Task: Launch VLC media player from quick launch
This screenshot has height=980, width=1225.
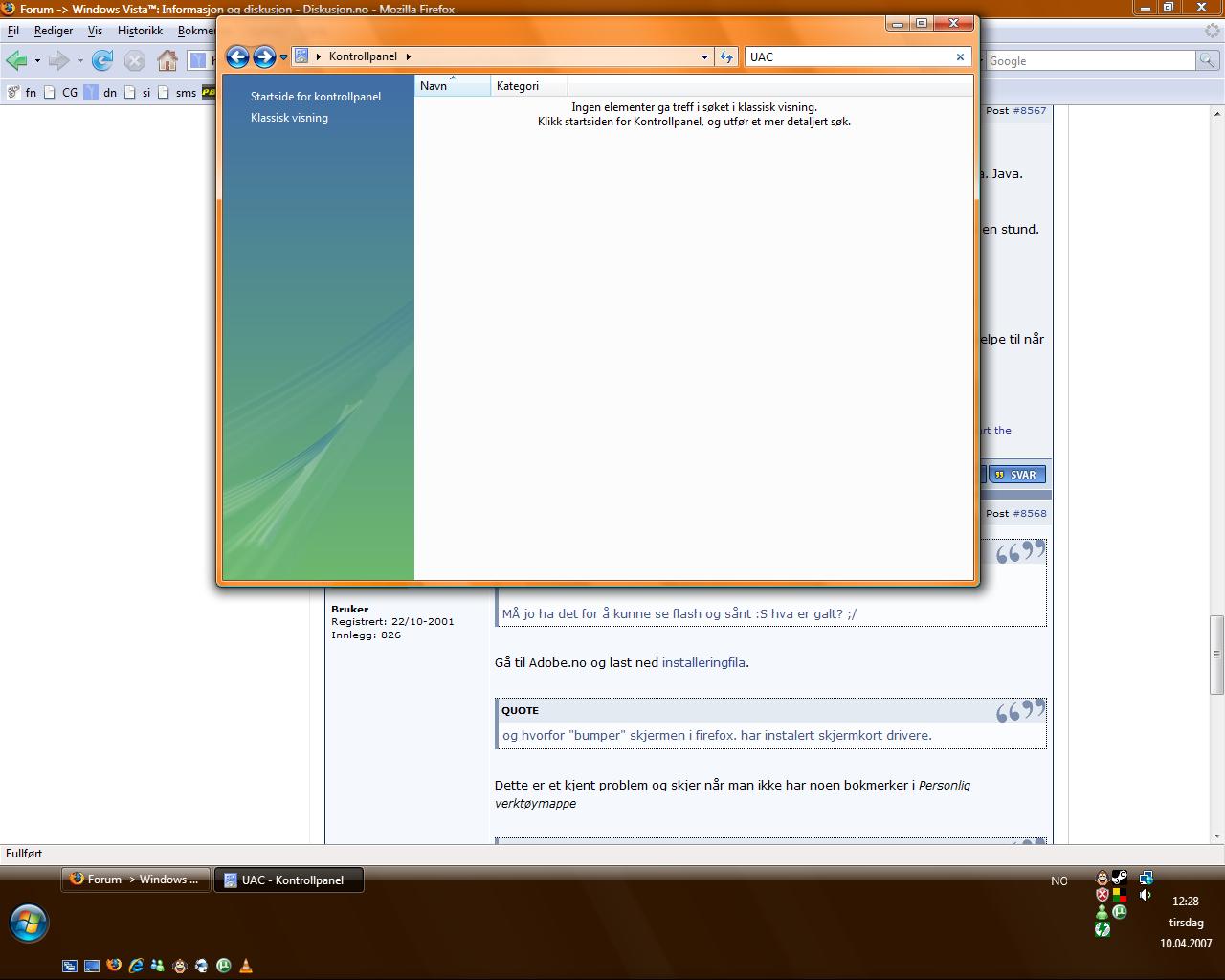Action: 246,967
